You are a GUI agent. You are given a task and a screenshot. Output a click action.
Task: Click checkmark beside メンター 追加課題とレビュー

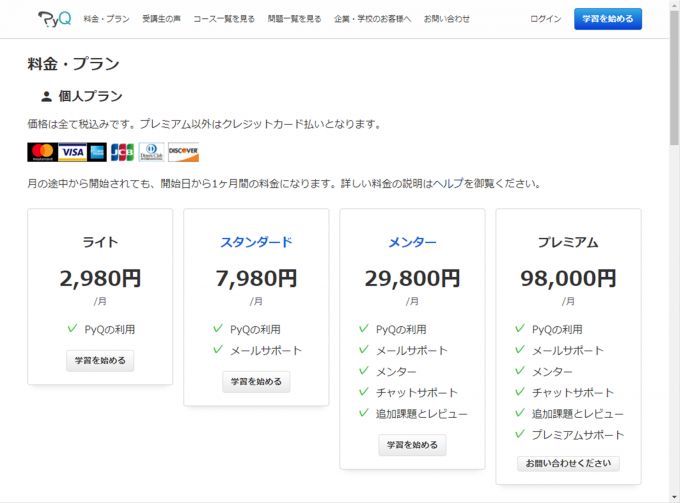point(364,413)
